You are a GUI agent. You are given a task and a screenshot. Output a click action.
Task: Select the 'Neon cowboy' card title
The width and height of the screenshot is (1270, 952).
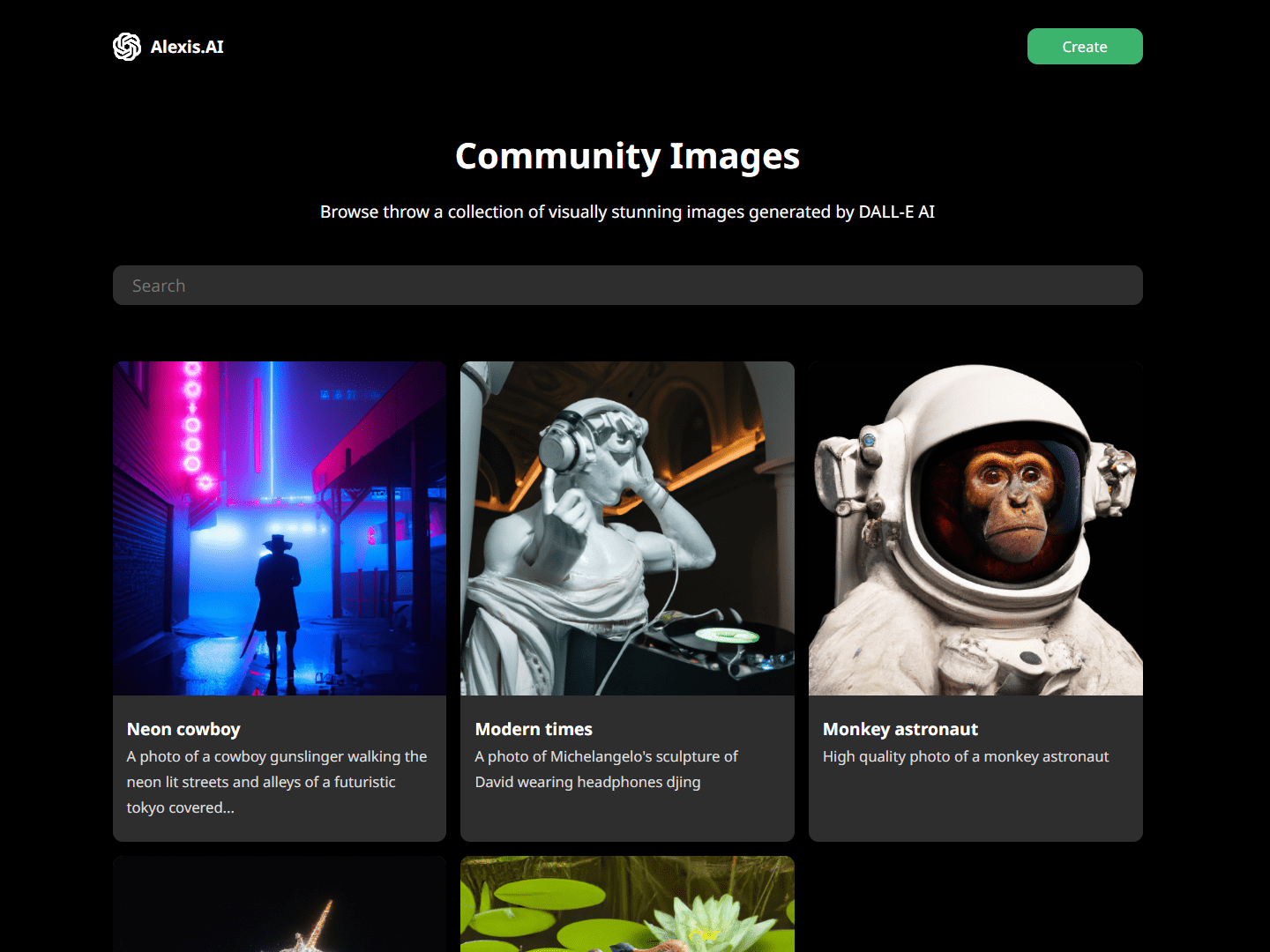[x=183, y=729]
